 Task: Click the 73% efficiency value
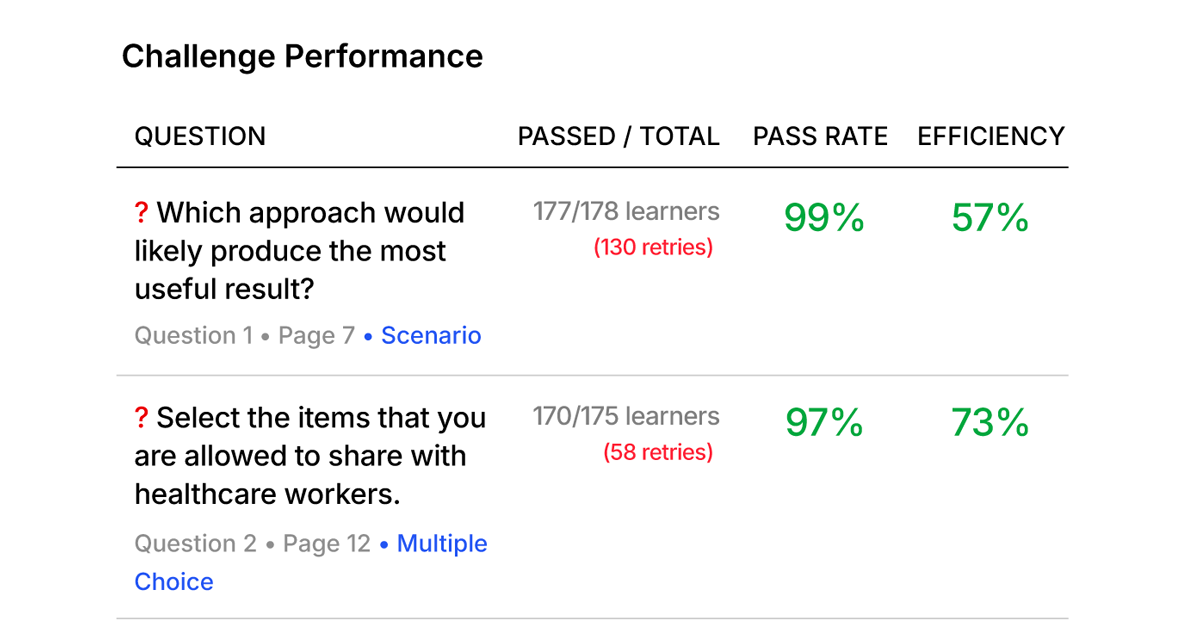(x=990, y=422)
